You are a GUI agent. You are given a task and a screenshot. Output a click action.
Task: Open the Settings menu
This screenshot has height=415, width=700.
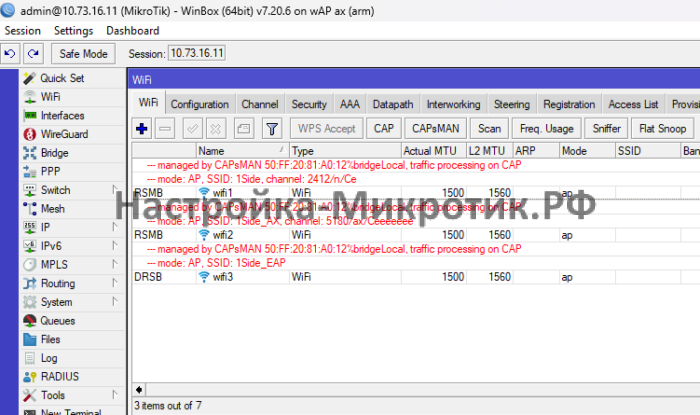tap(74, 31)
